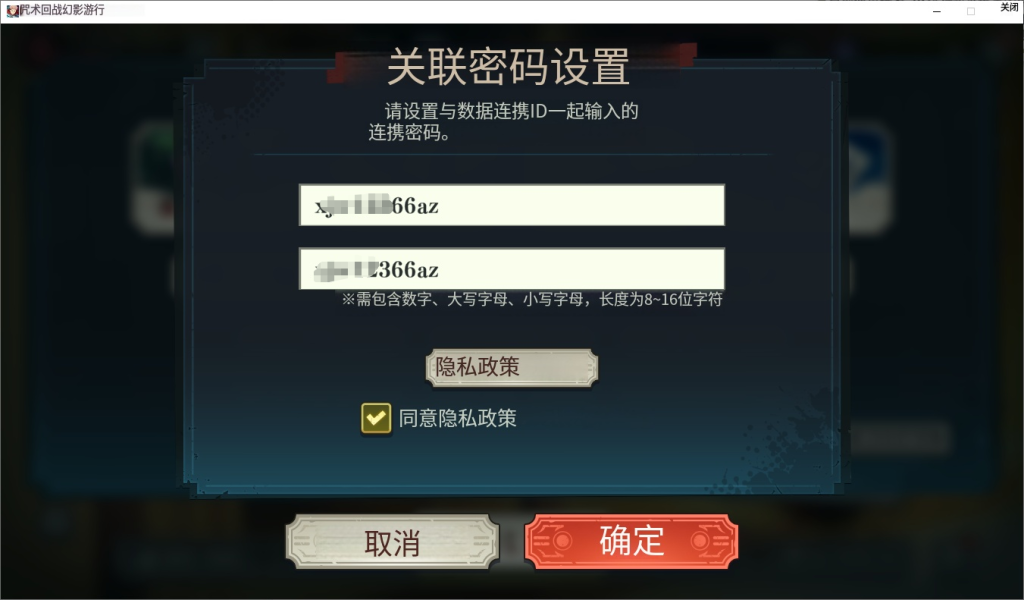1024x600 pixels.
Task: Click the 咒术回战幻影游行 window title
Action: (63, 10)
